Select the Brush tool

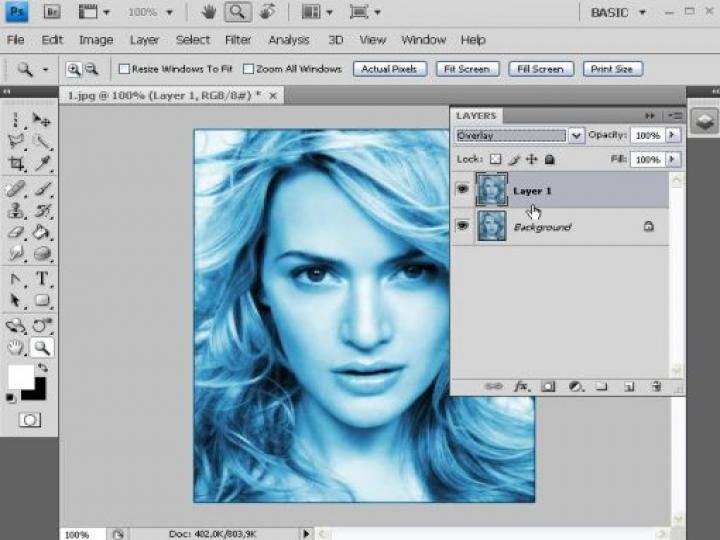[42, 189]
